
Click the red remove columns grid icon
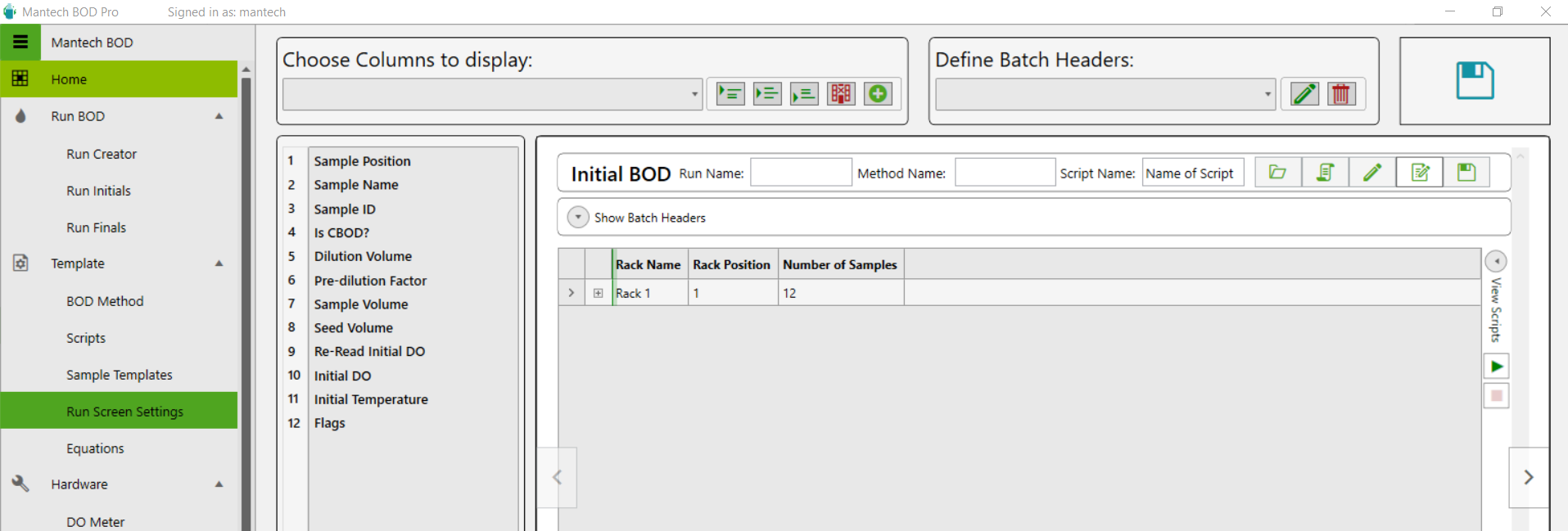click(841, 94)
